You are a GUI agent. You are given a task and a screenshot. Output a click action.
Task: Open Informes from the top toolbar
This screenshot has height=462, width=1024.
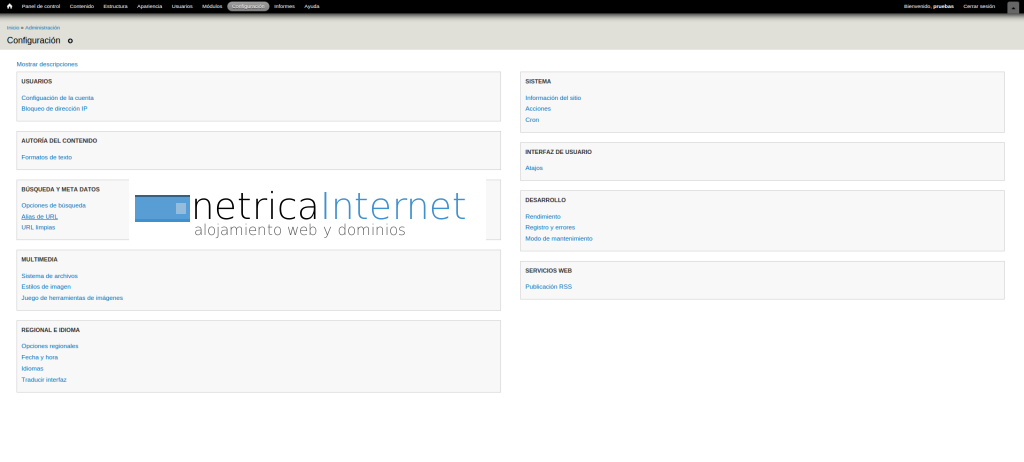point(284,6)
